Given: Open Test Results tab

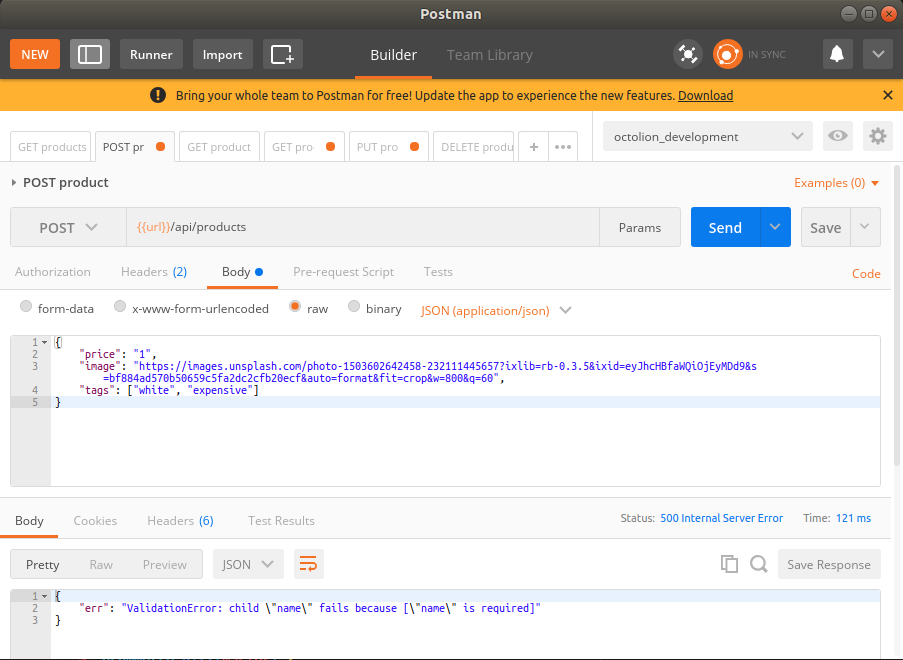Looking at the screenshot, I should coord(281,521).
